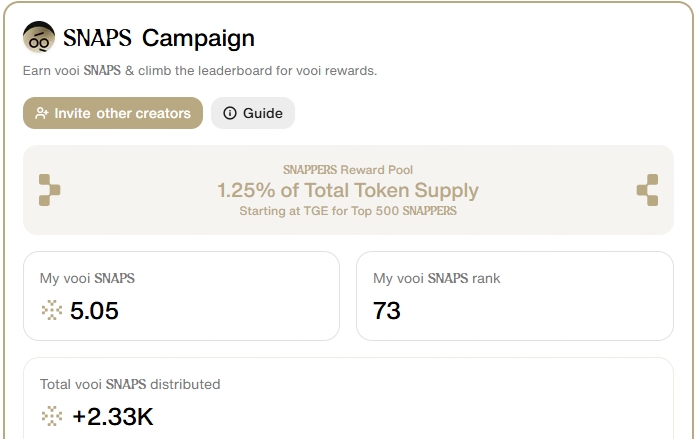Click the right decorative reward pool icon

tap(647, 190)
